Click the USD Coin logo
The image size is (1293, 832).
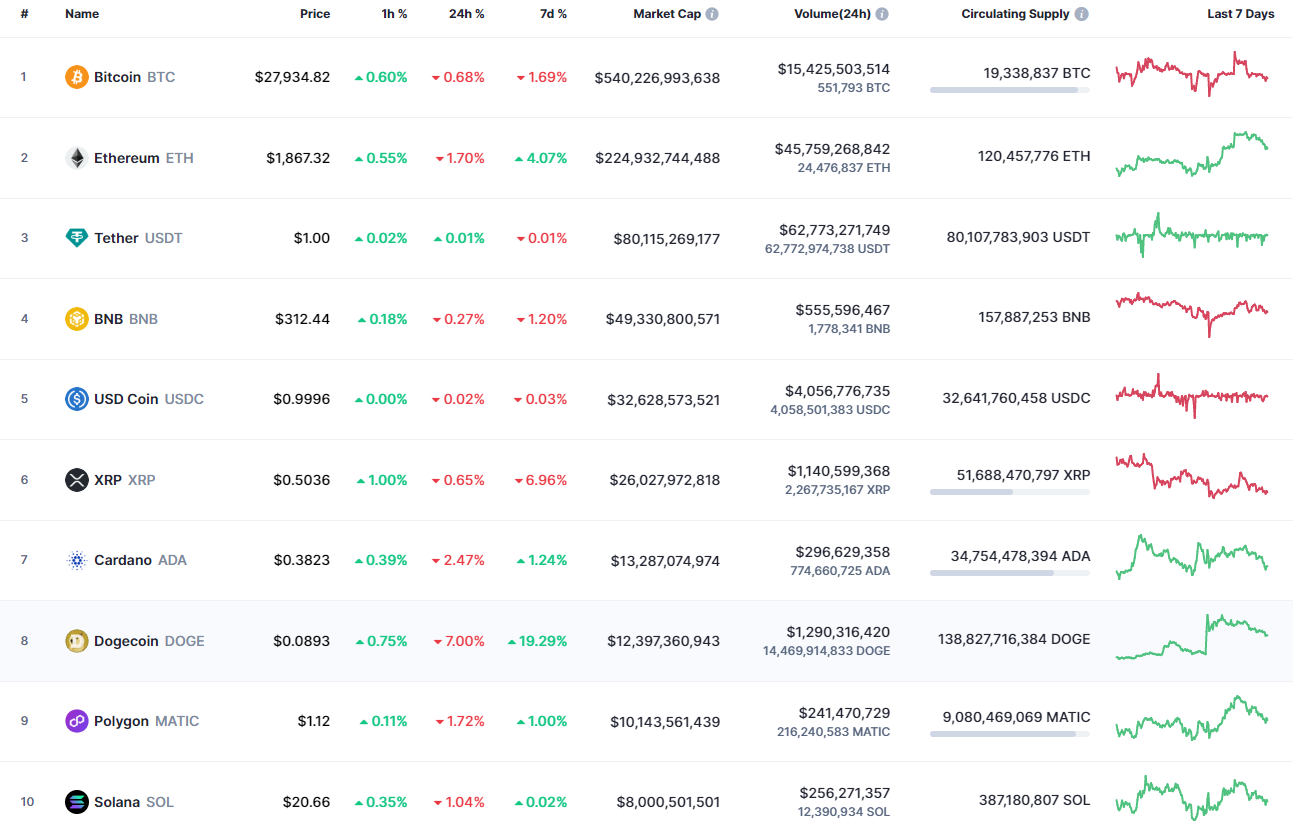75,398
